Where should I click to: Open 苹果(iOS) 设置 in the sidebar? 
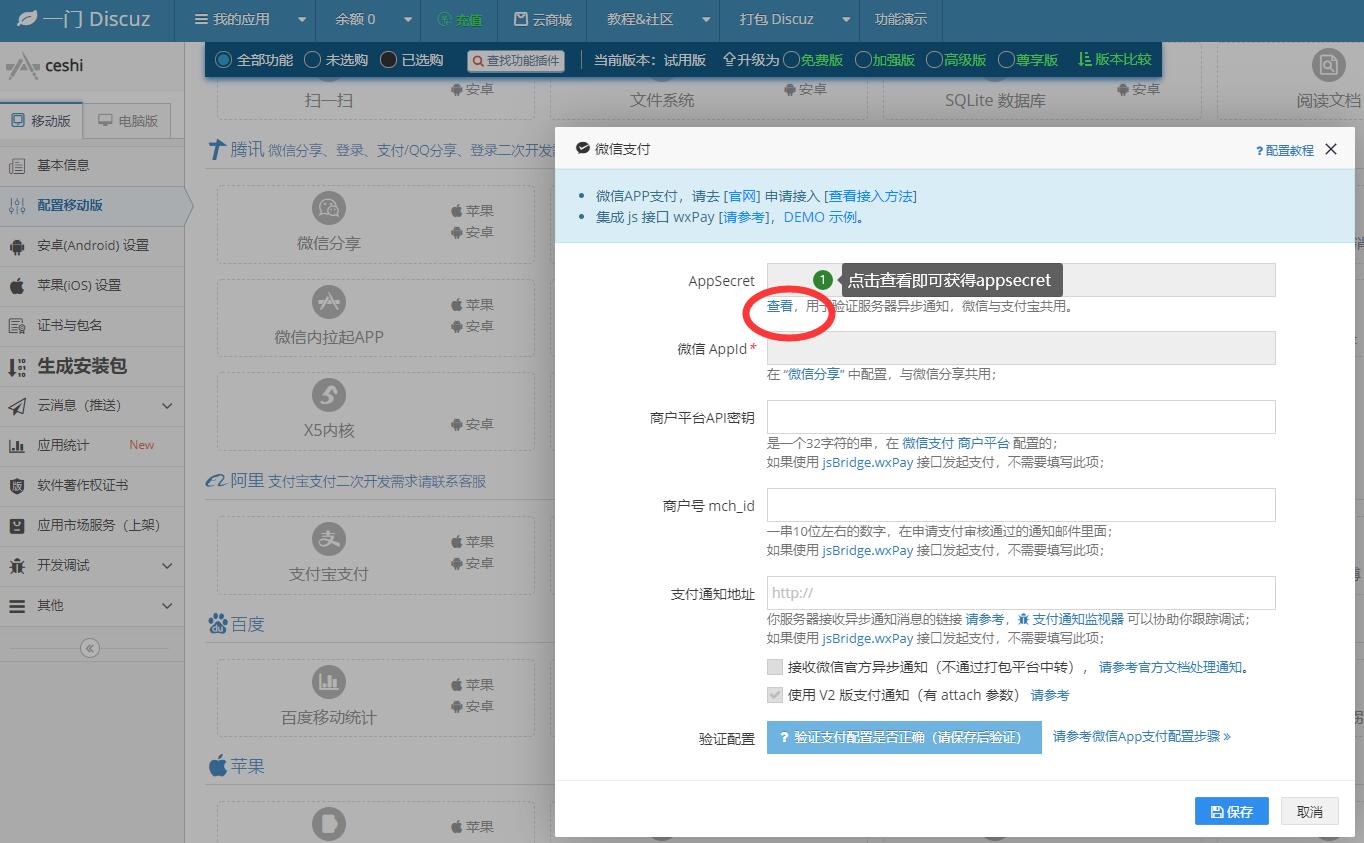pyautogui.click(x=92, y=285)
